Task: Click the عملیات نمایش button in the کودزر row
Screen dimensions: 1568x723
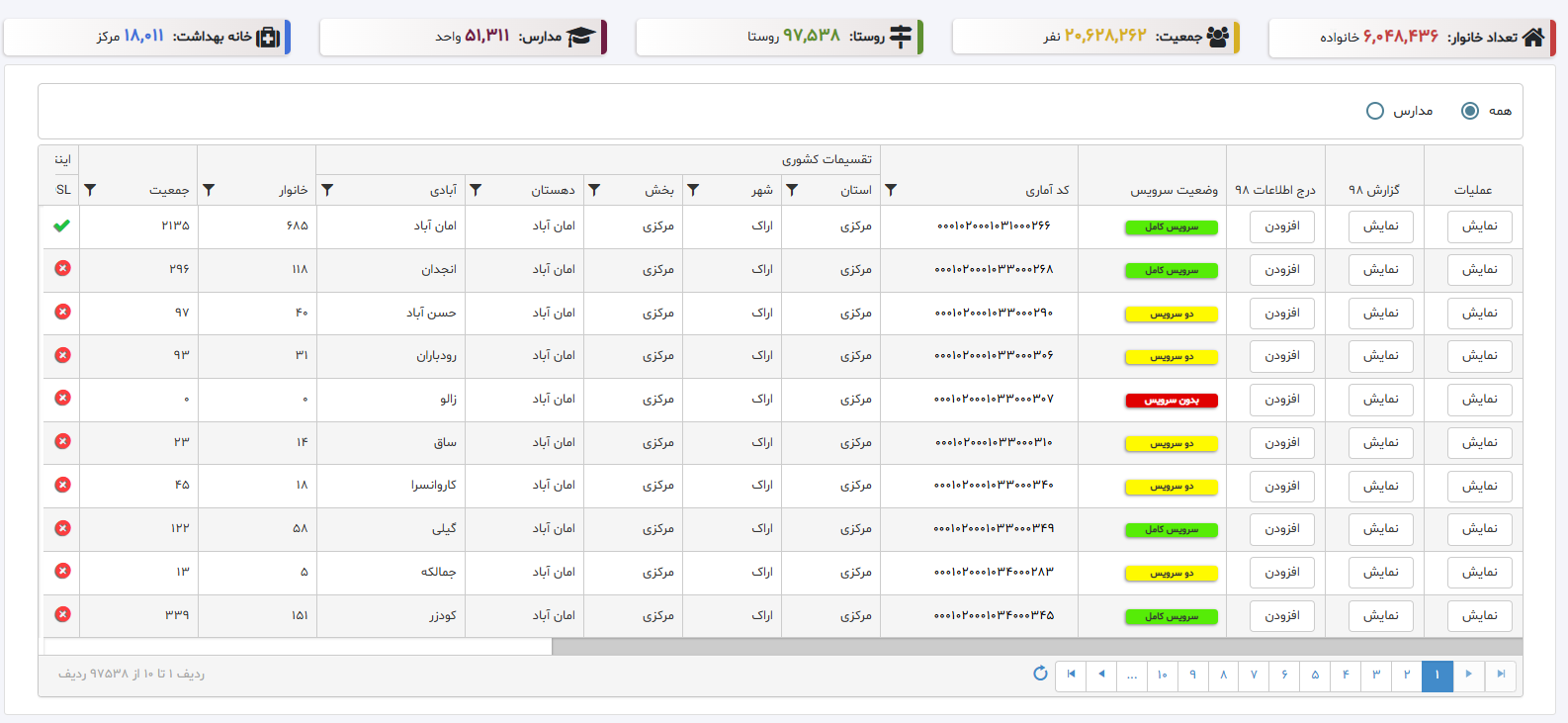Action: (x=1479, y=616)
